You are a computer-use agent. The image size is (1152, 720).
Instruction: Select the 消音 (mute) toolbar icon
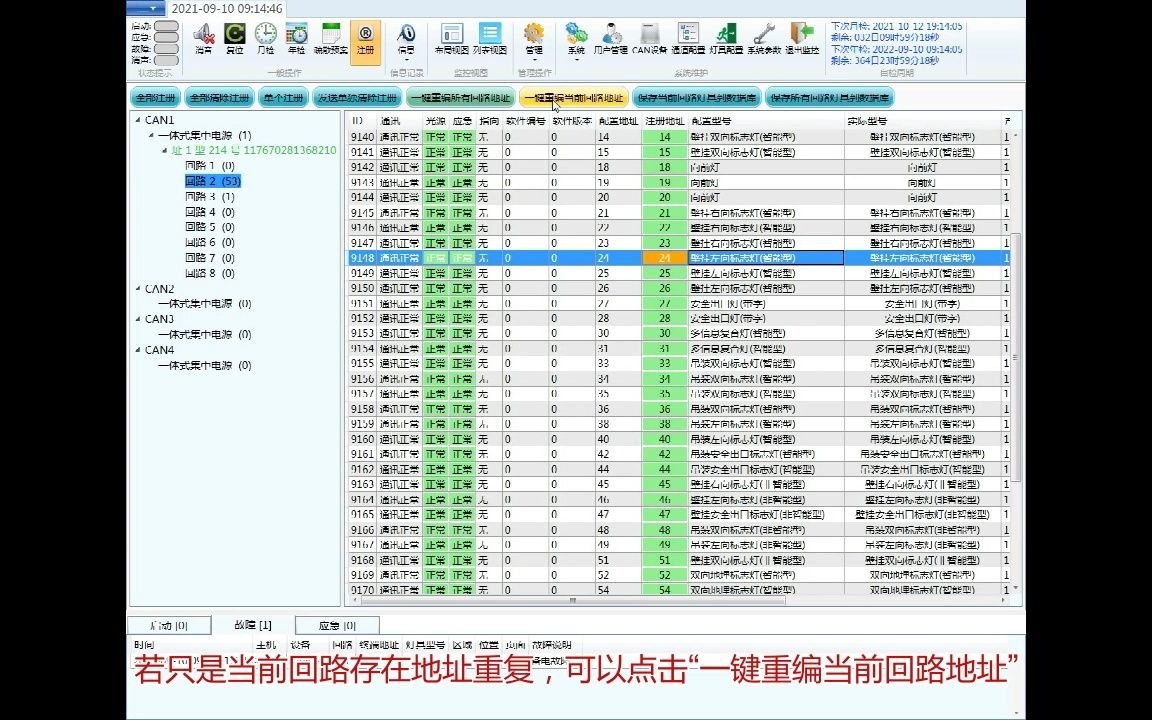pos(203,38)
